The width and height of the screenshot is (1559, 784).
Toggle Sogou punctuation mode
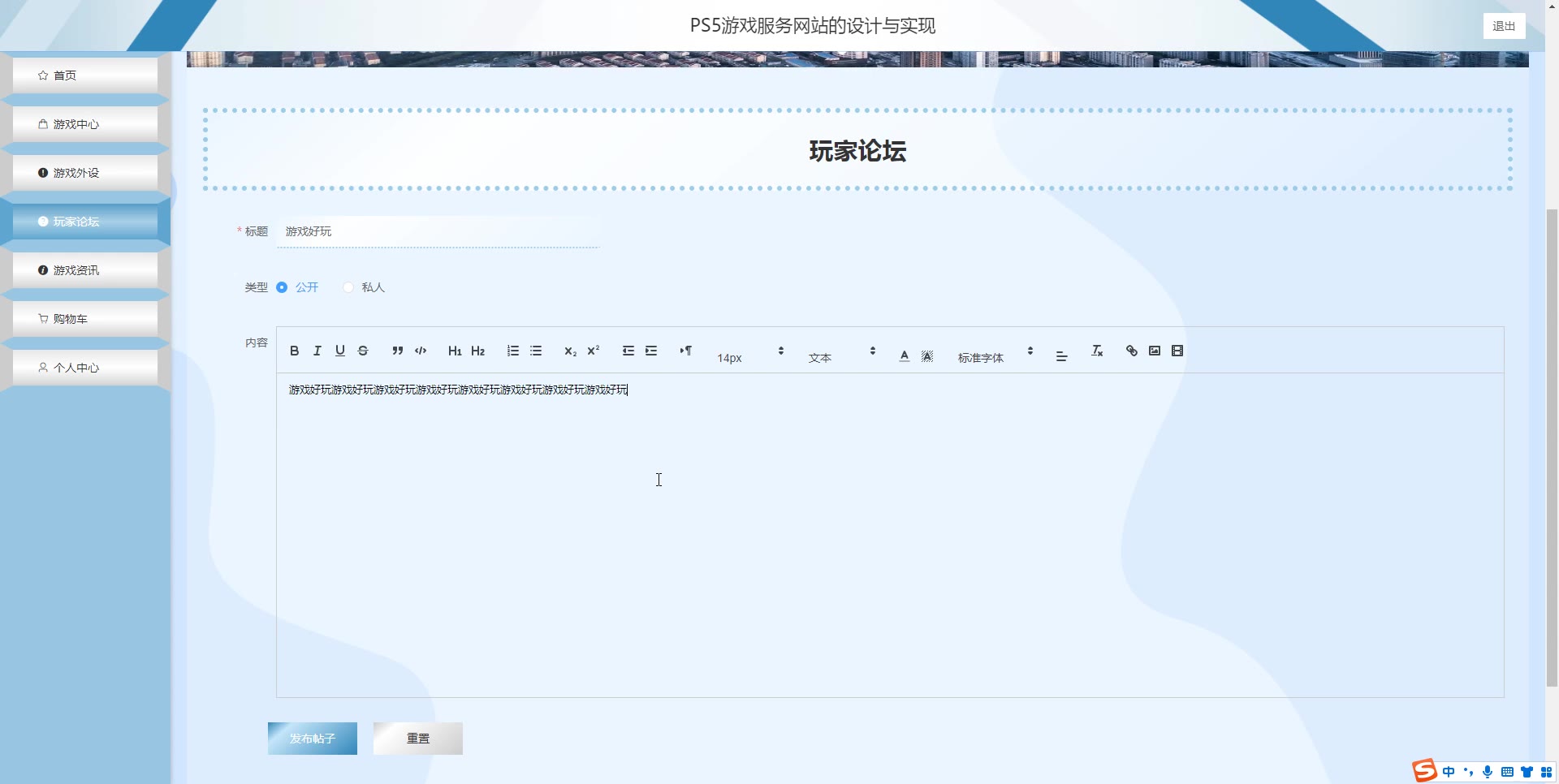1468,772
